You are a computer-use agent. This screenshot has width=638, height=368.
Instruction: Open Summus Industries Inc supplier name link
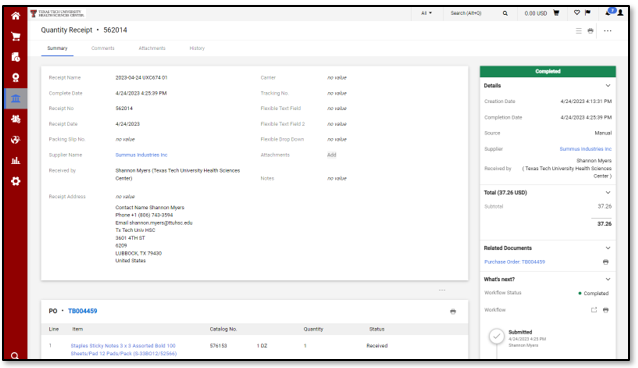[x=141, y=155]
